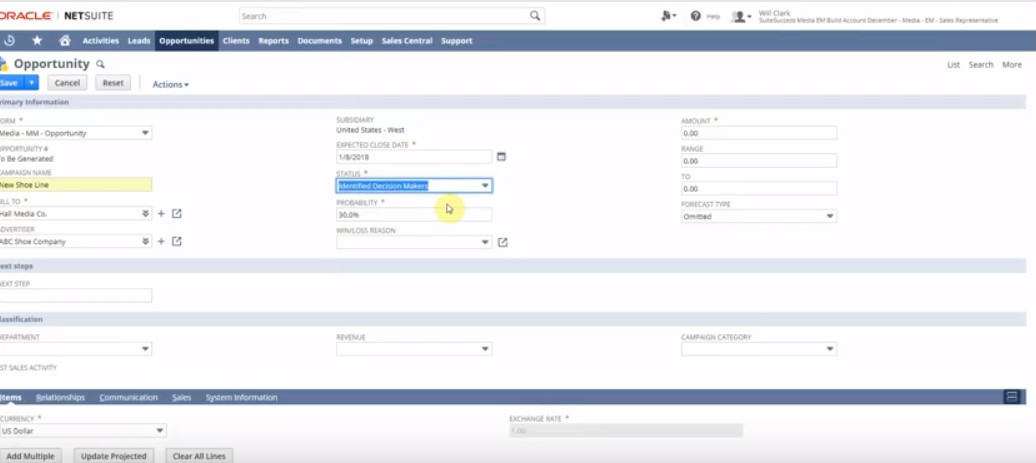Click the Probability input field
Screen dimensions: 1036x463
414,214
